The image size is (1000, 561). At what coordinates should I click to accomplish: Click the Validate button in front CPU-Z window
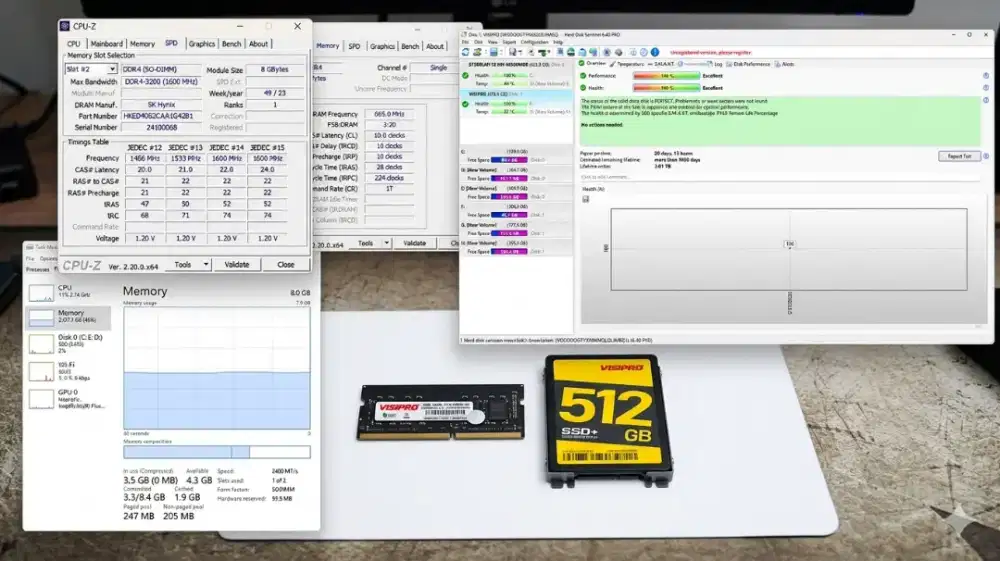(x=237, y=264)
